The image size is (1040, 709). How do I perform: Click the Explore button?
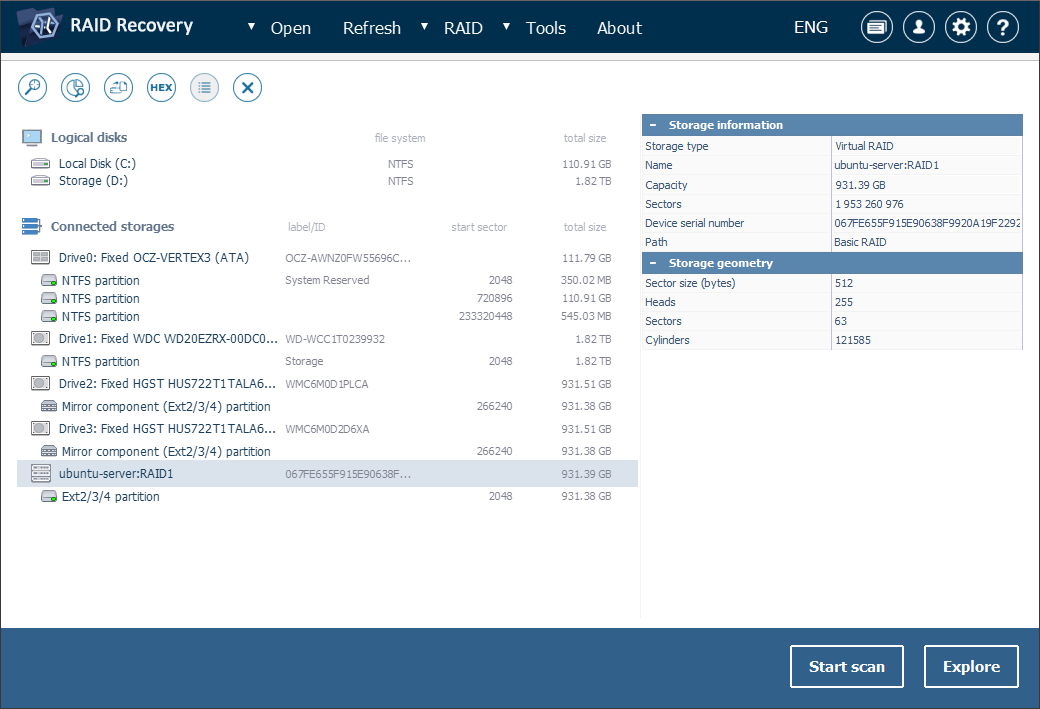pos(970,667)
